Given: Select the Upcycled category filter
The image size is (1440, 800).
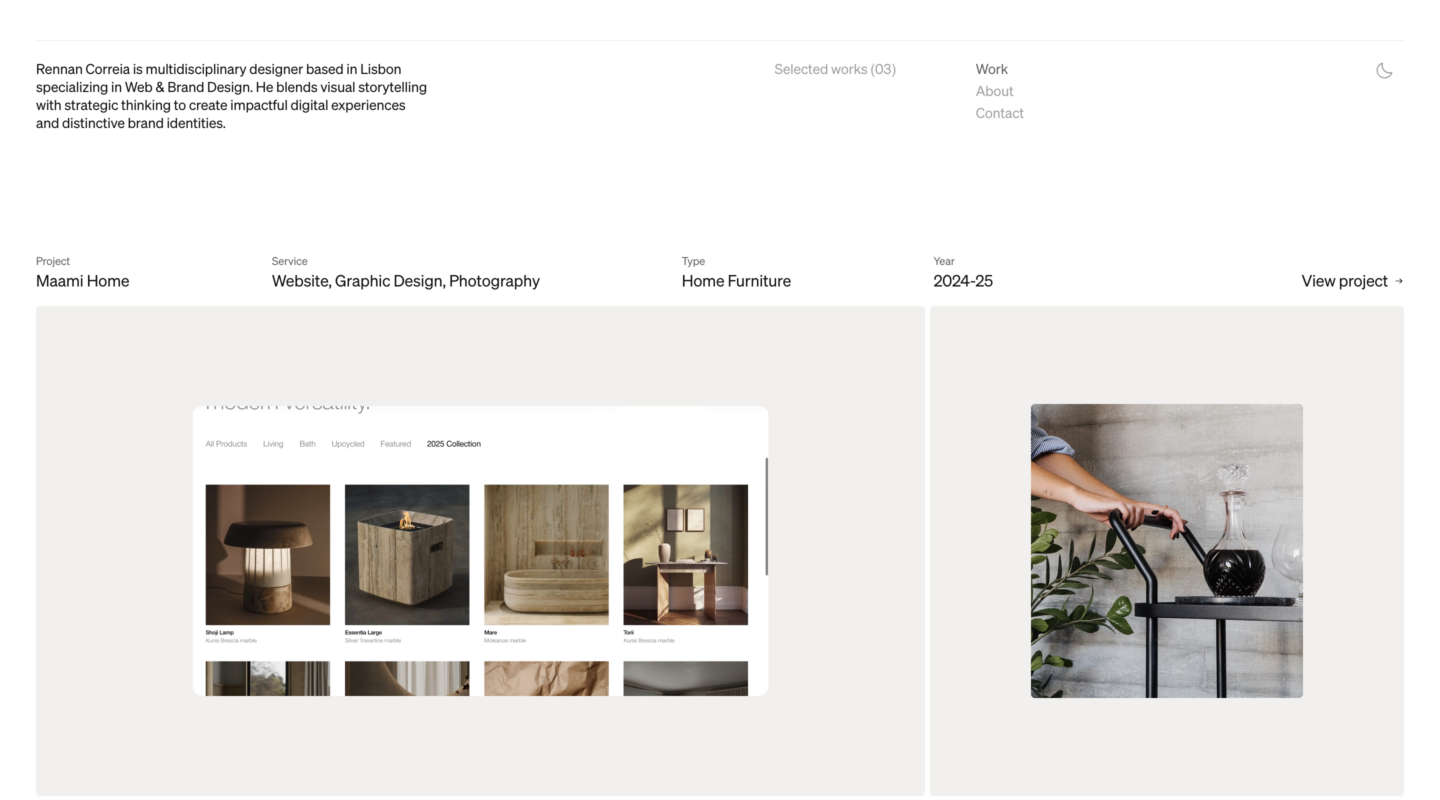Looking at the screenshot, I should coord(348,444).
